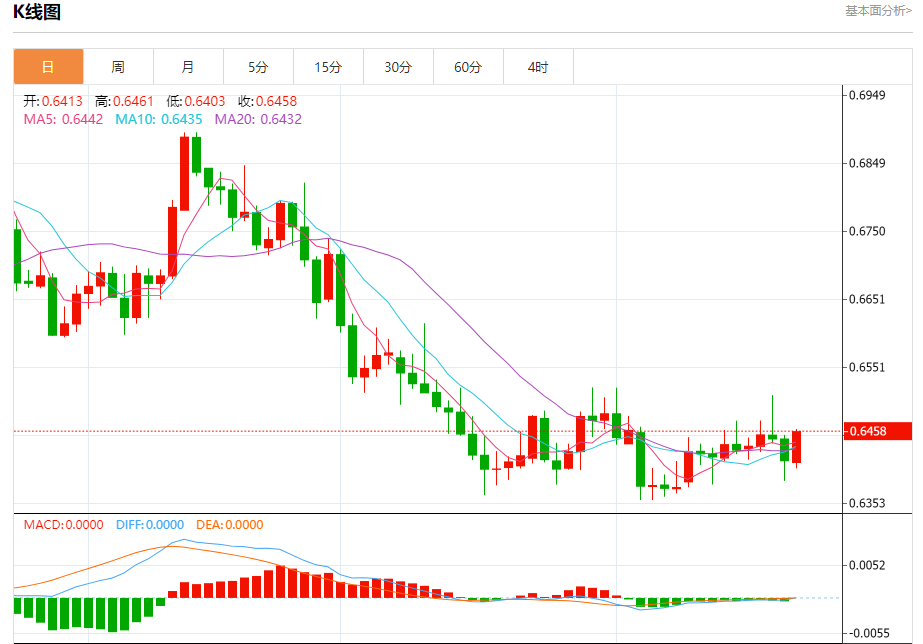Click the K线图 heading

click(36, 12)
